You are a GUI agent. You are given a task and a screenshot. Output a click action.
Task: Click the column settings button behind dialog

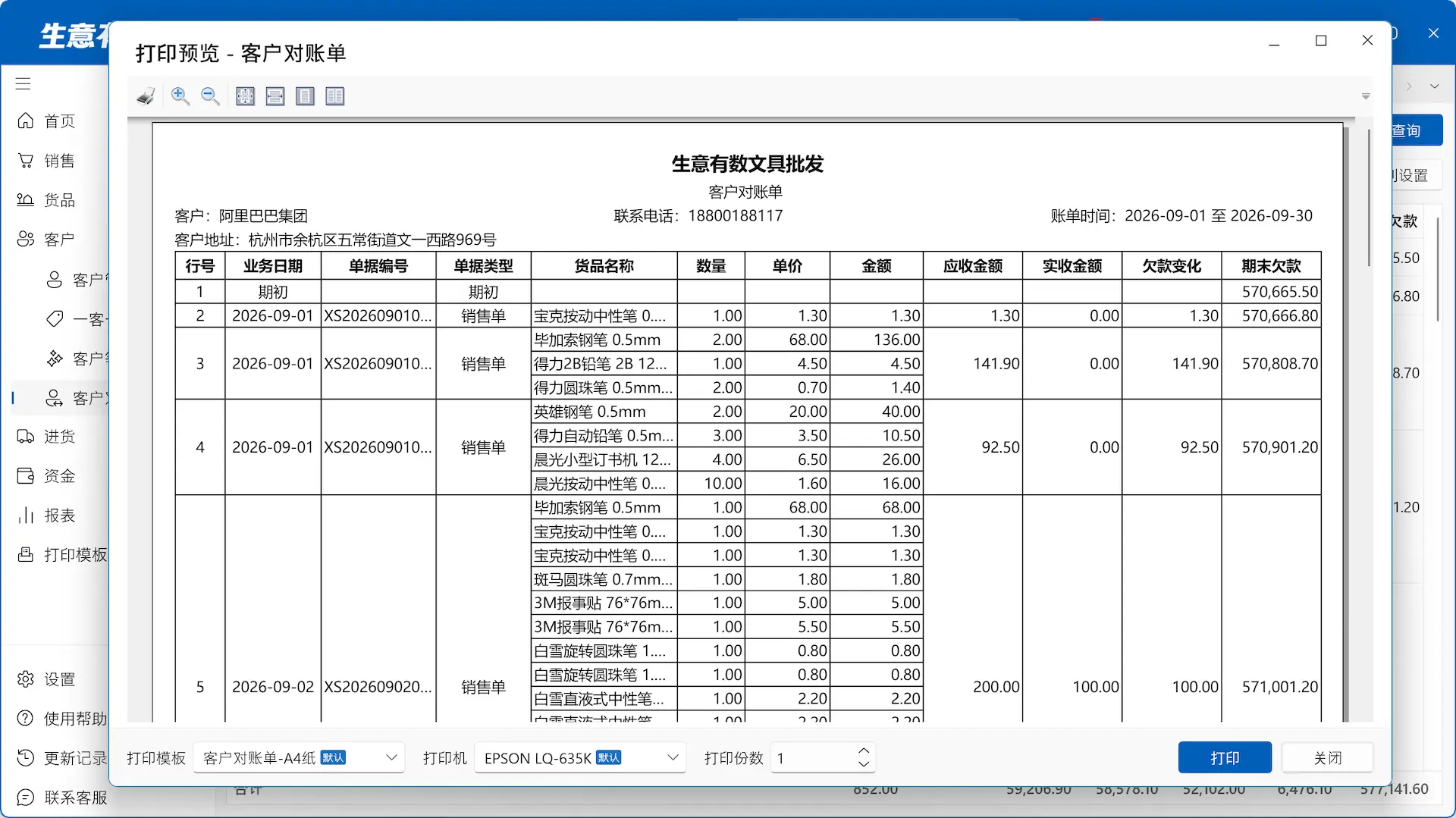coord(1417,176)
